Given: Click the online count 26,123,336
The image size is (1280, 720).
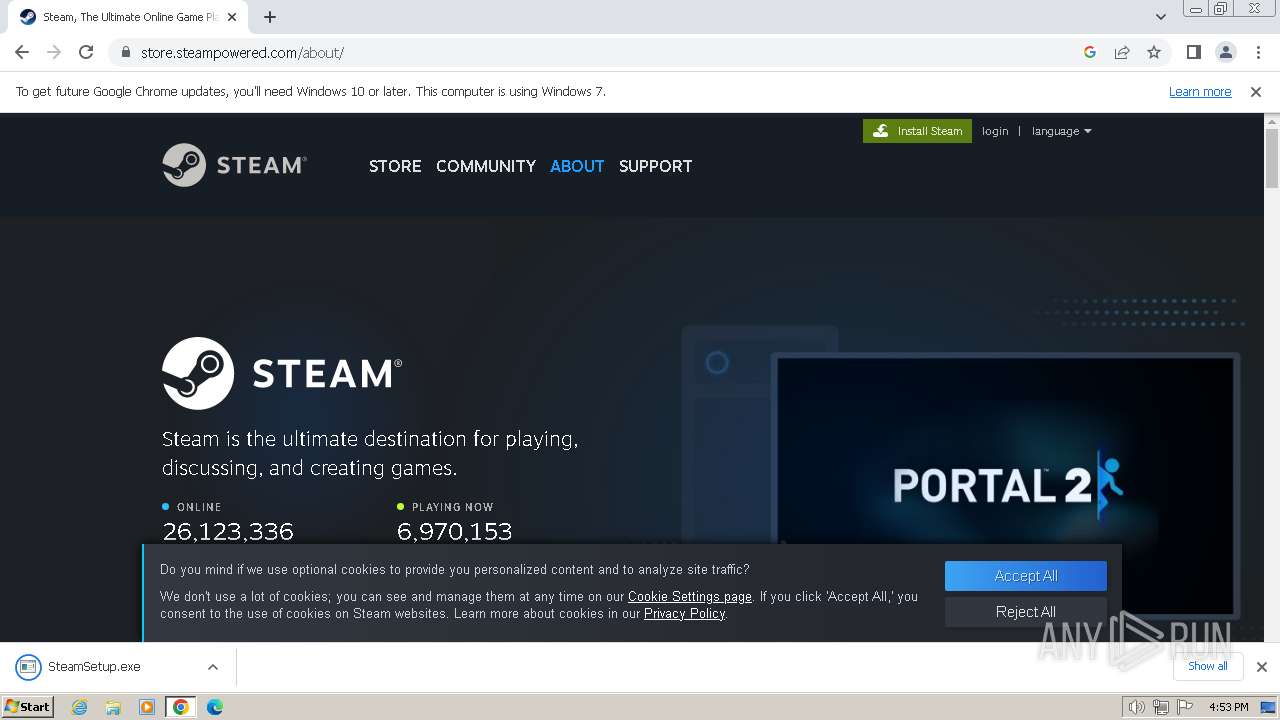Looking at the screenshot, I should [228, 532].
